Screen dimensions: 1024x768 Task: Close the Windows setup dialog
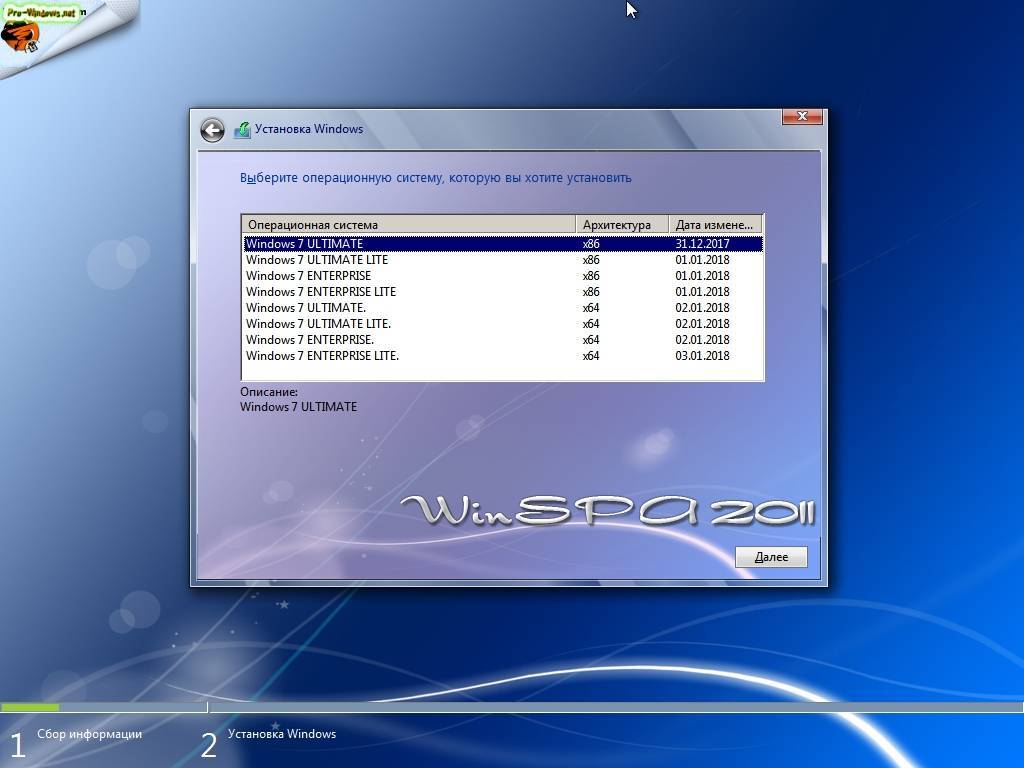pyautogui.click(x=803, y=116)
